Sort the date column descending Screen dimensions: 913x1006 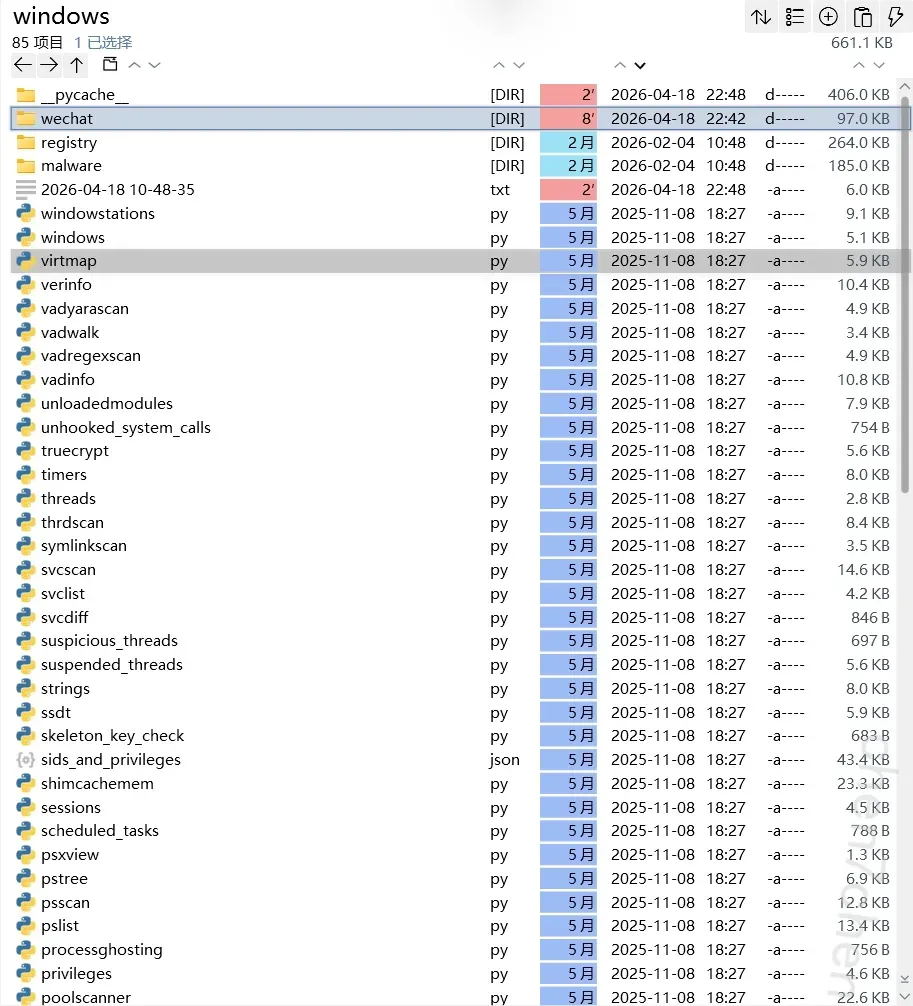pos(640,66)
